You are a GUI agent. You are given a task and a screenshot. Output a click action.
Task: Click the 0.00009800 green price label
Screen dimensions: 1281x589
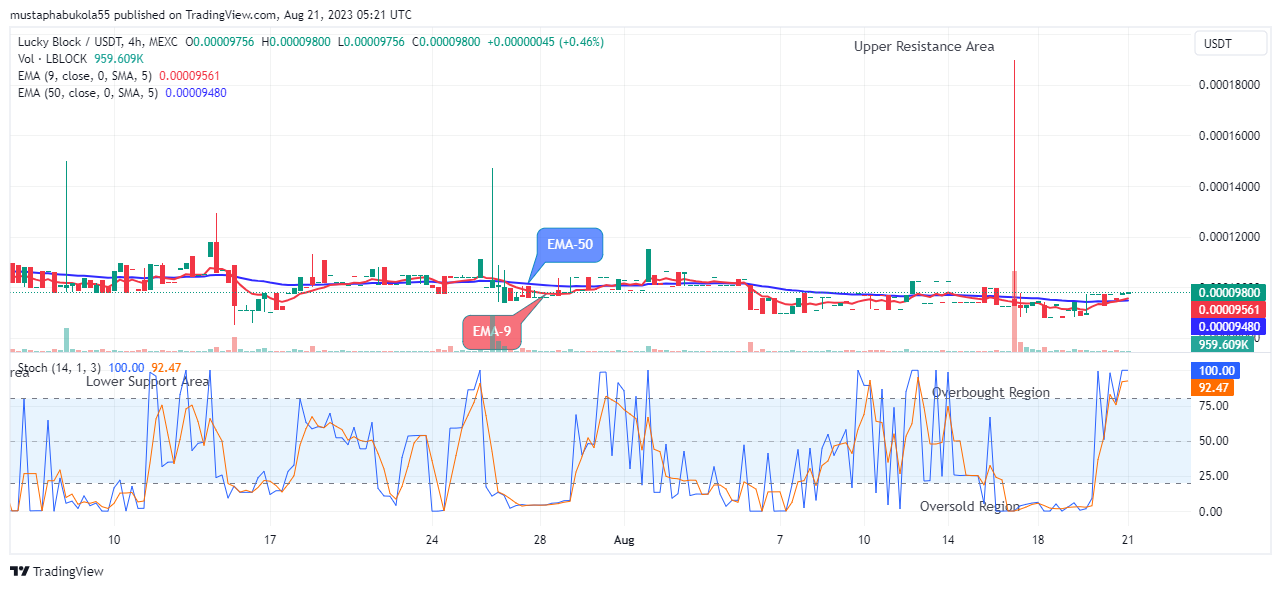(1229, 293)
